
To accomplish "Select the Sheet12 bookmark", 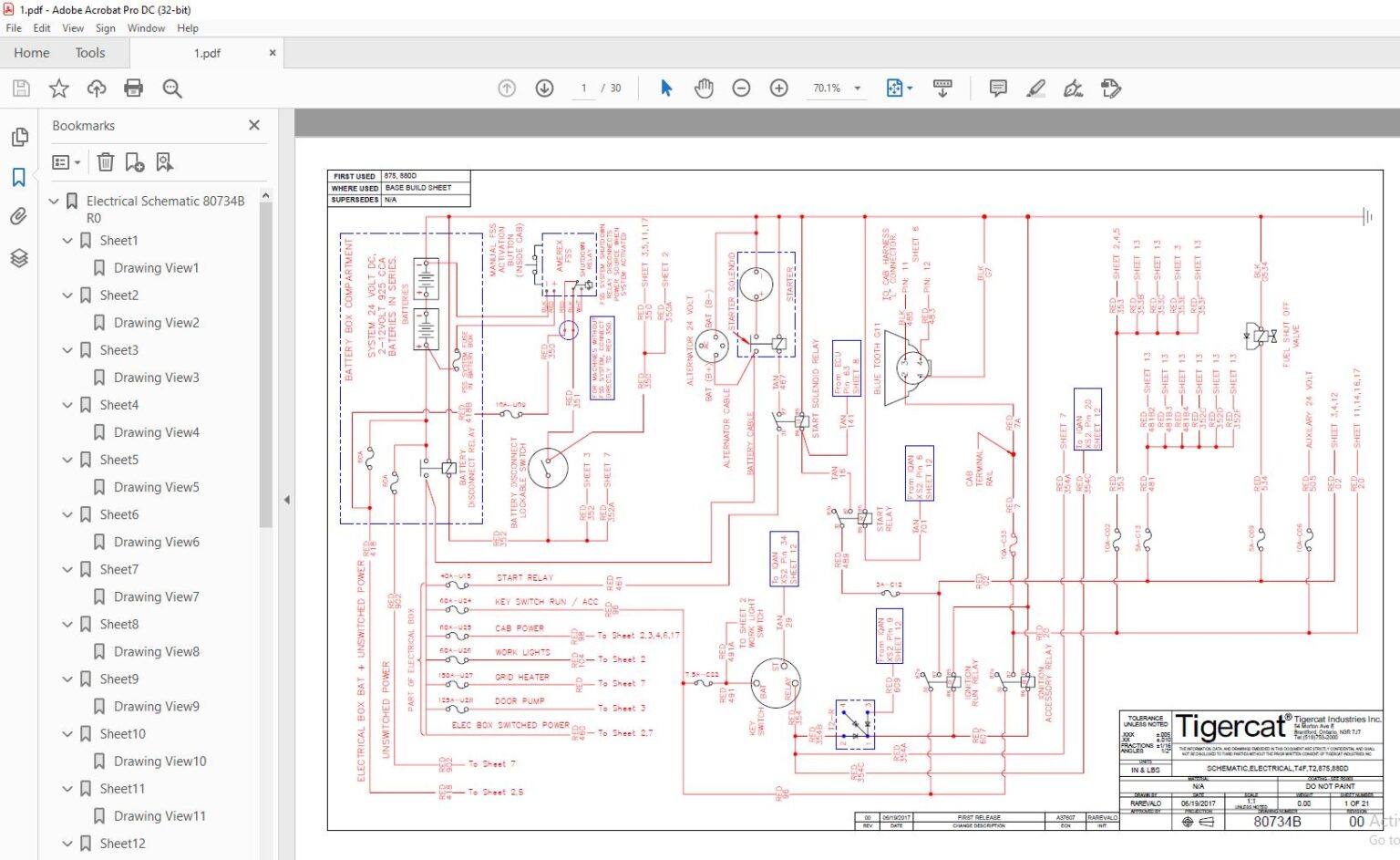I will (x=123, y=843).
